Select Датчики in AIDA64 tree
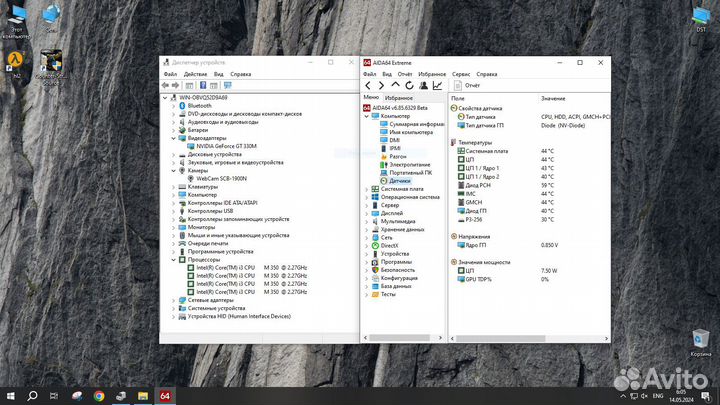This screenshot has width=720, height=405. coord(399,181)
